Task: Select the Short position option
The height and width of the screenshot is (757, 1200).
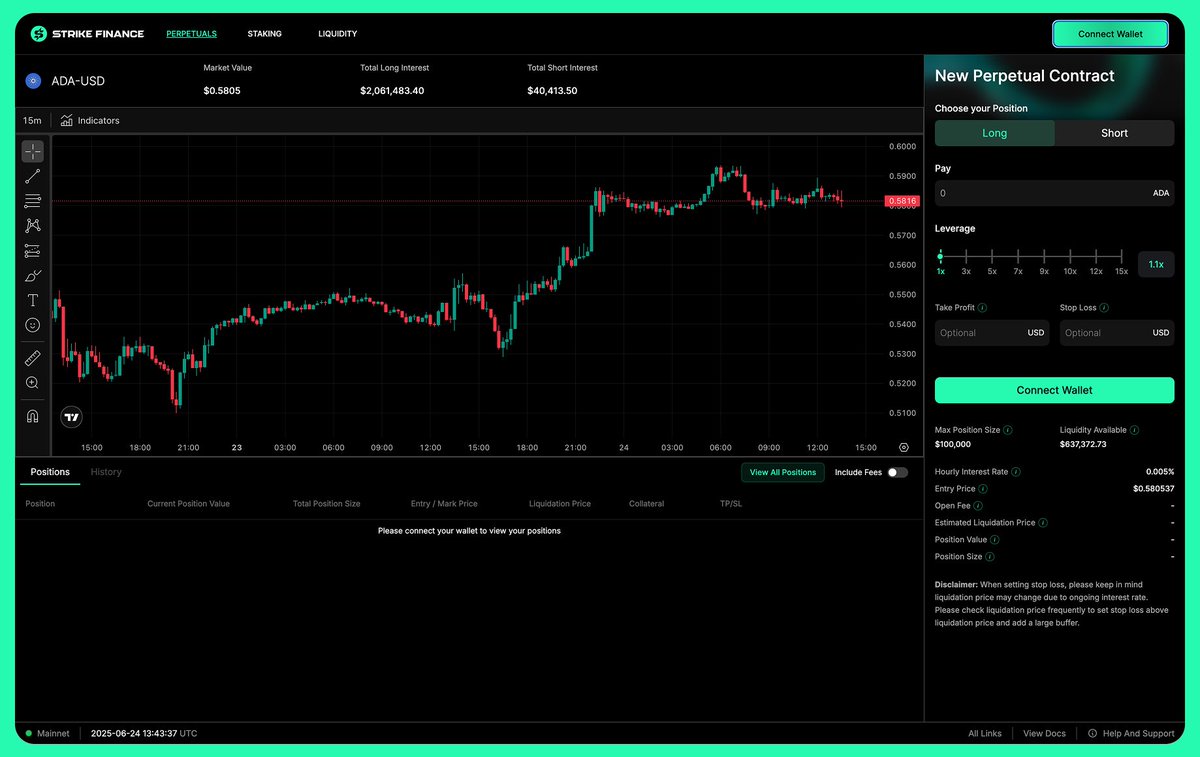Action: pos(1115,133)
